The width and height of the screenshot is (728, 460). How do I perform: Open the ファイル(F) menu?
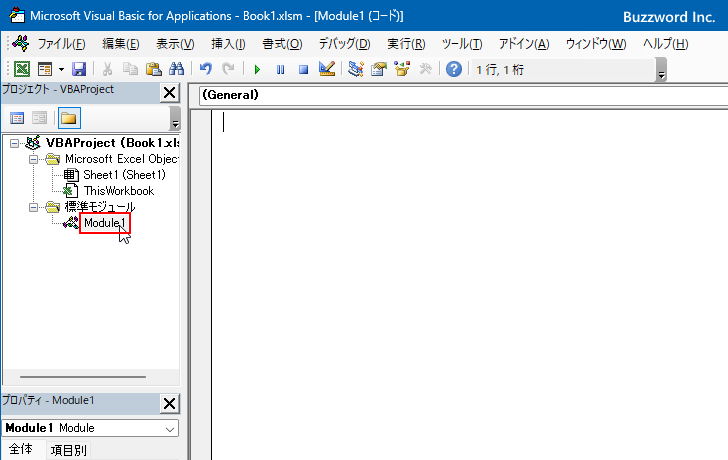[61, 44]
